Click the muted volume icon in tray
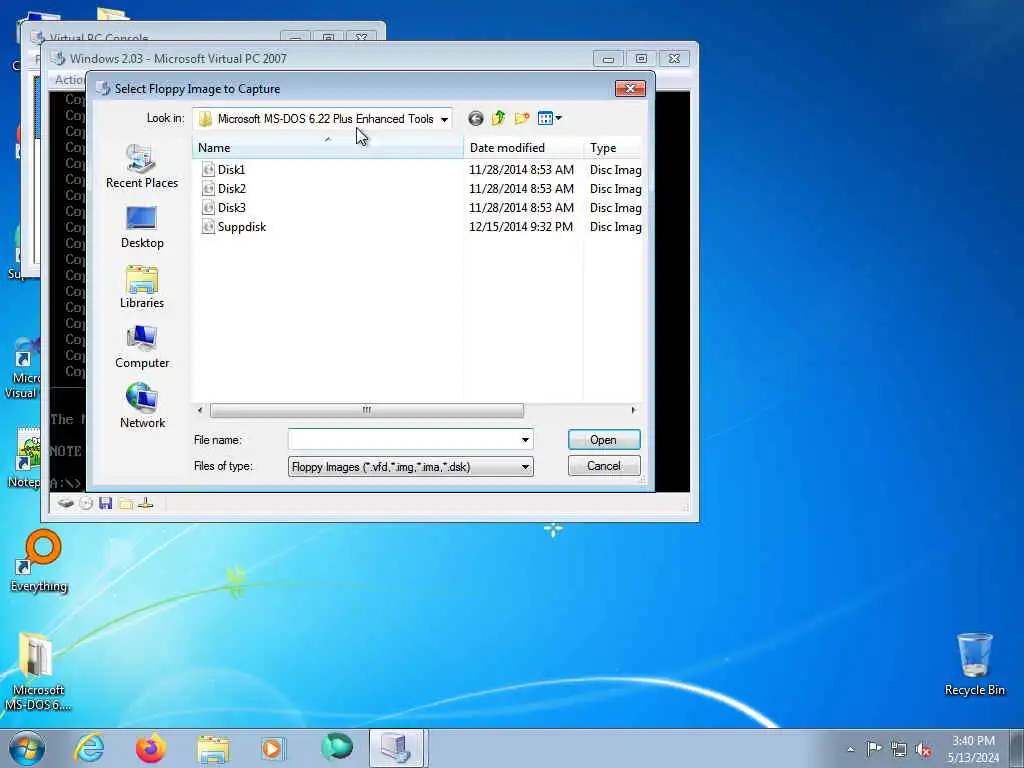 click(x=923, y=750)
